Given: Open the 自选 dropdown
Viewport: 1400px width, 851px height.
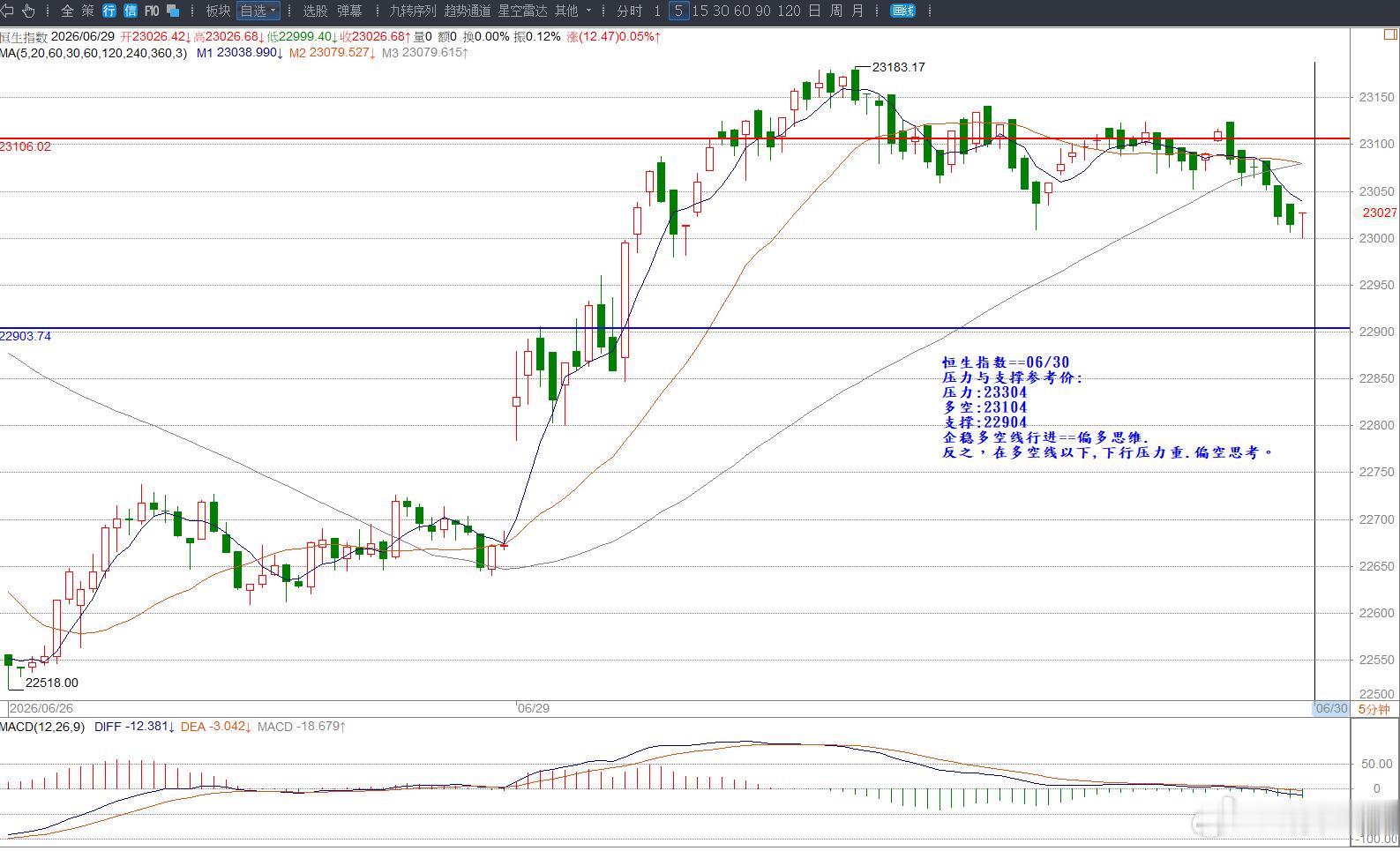Looking at the screenshot, I should (258, 11).
